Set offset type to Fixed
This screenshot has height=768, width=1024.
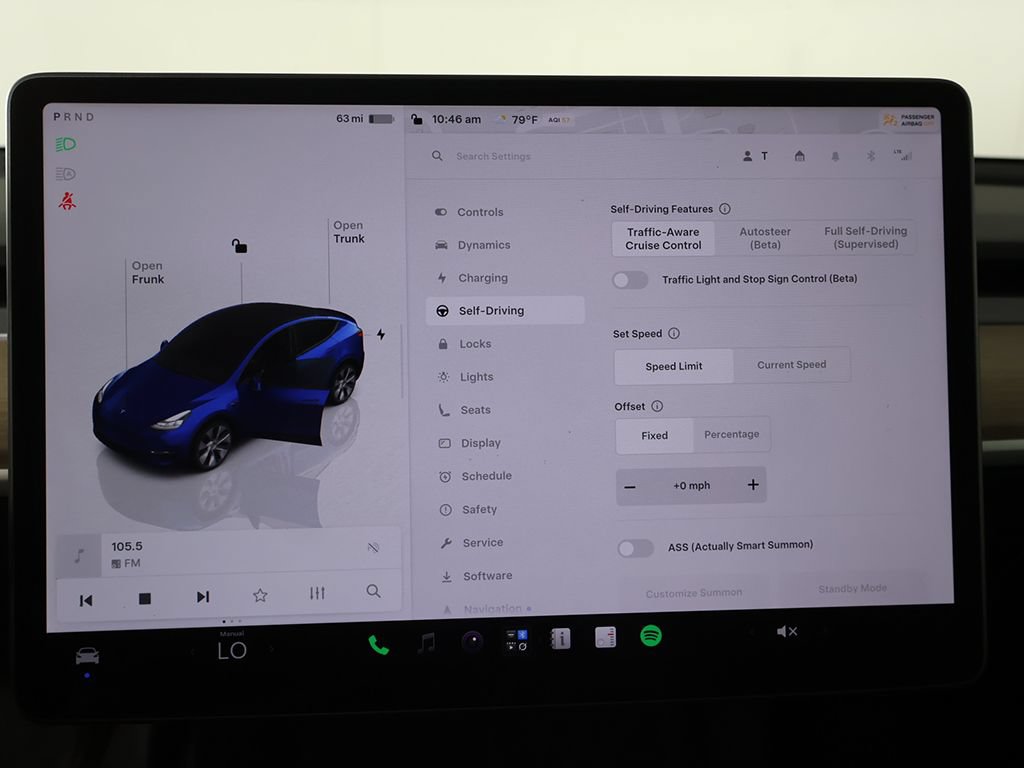[654, 436]
